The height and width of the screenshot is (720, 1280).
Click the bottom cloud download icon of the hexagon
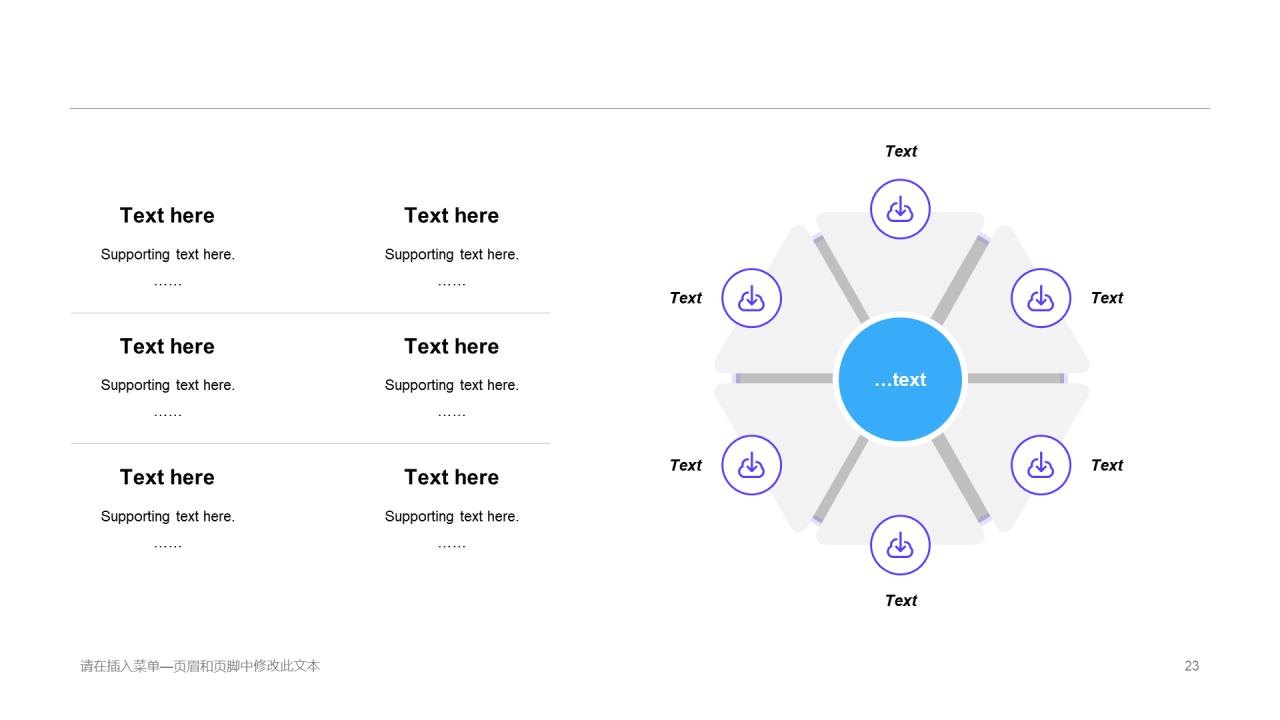900,545
